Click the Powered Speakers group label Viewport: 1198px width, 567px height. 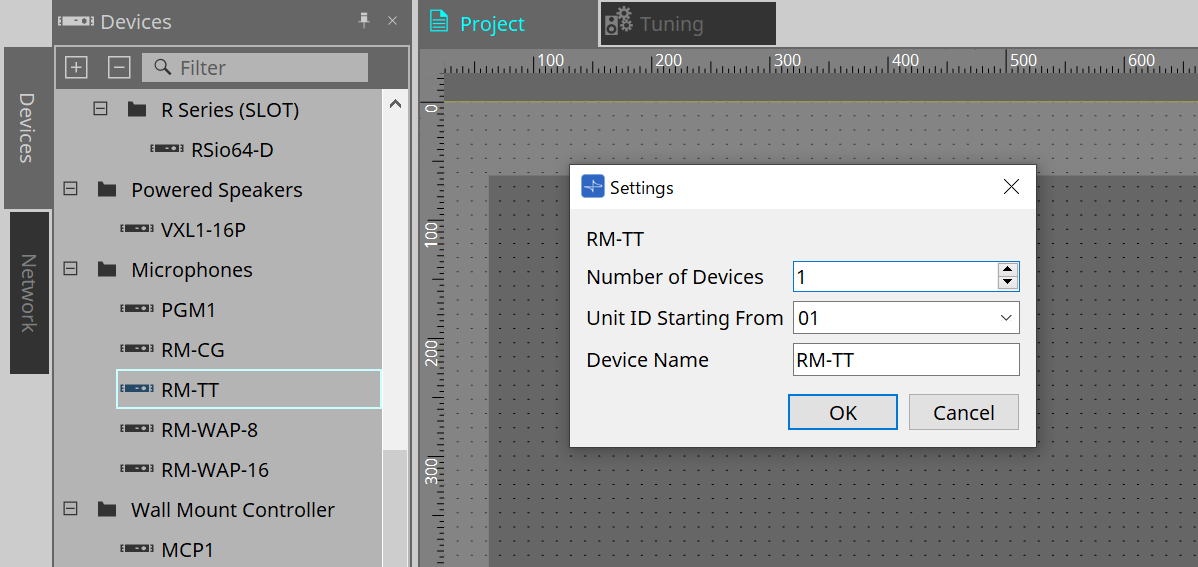[217, 190]
